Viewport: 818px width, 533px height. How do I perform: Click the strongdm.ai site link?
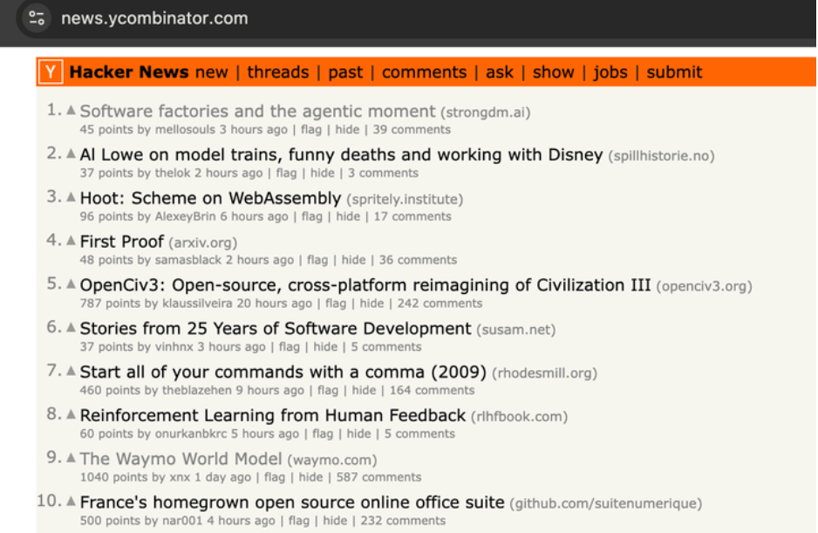pos(485,112)
